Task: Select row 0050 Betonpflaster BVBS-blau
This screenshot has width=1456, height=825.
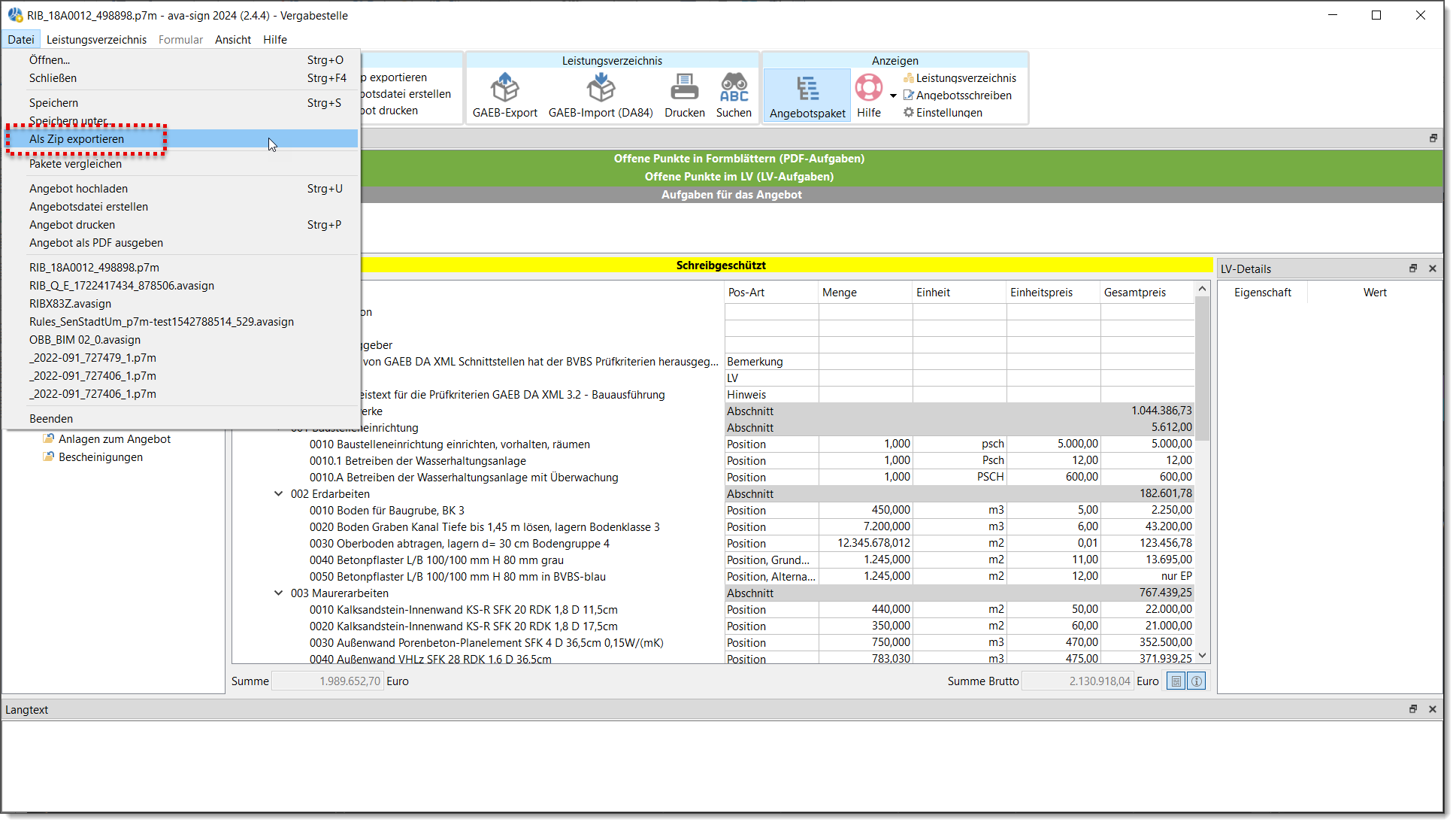Action: pos(713,577)
